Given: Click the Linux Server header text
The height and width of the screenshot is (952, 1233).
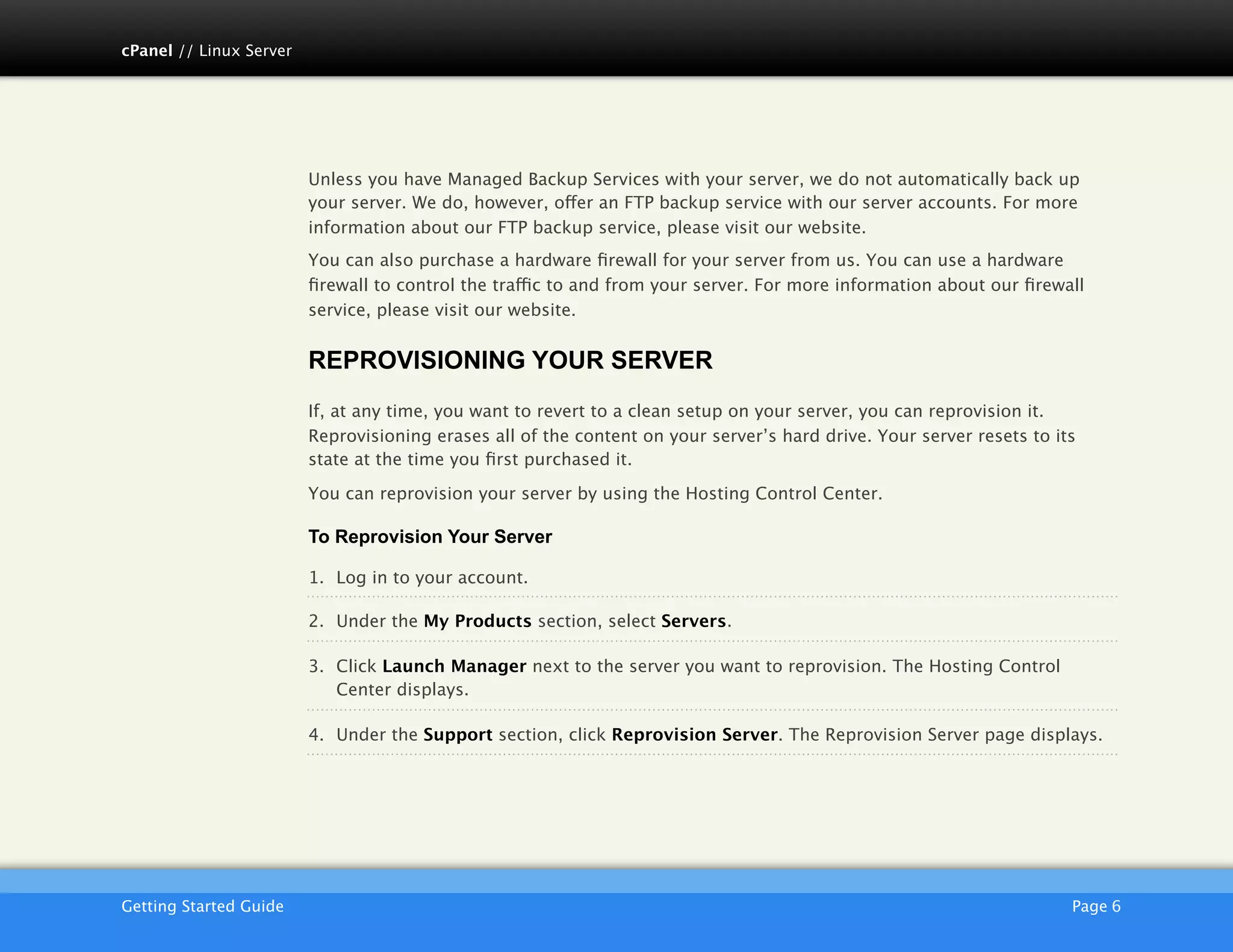Looking at the screenshot, I should click(x=245, y=51).
